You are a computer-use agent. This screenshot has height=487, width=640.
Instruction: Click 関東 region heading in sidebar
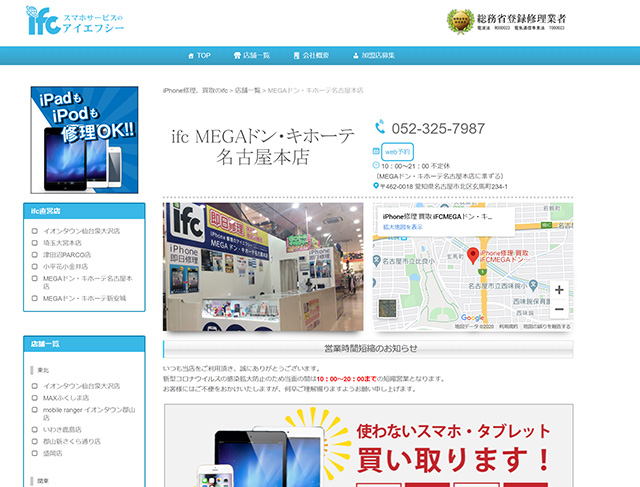click(x=43, y=481)
